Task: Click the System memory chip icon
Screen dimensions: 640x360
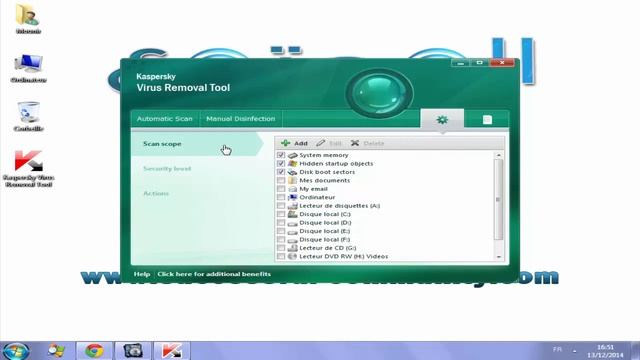Action: (x=292, y=155)
